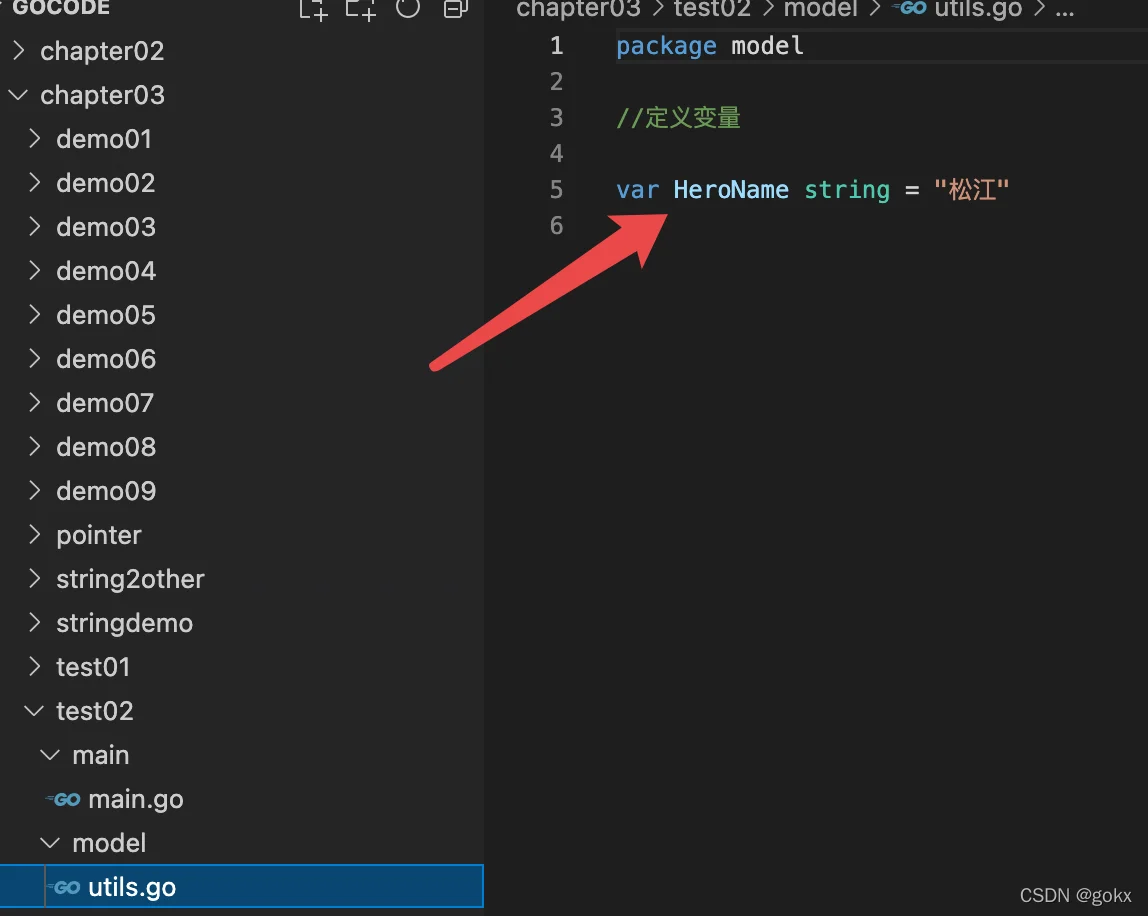Collapse the chapter03 folder

coord(19,95)
